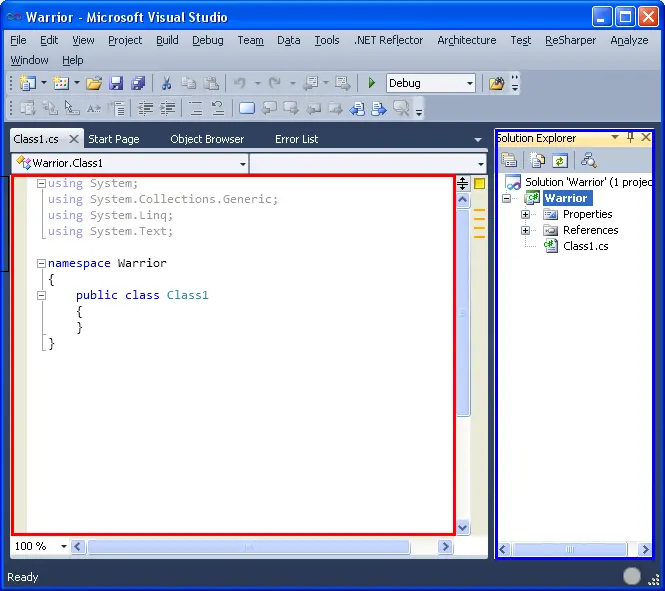Collapse the Warrior project node

coord(506,198)
